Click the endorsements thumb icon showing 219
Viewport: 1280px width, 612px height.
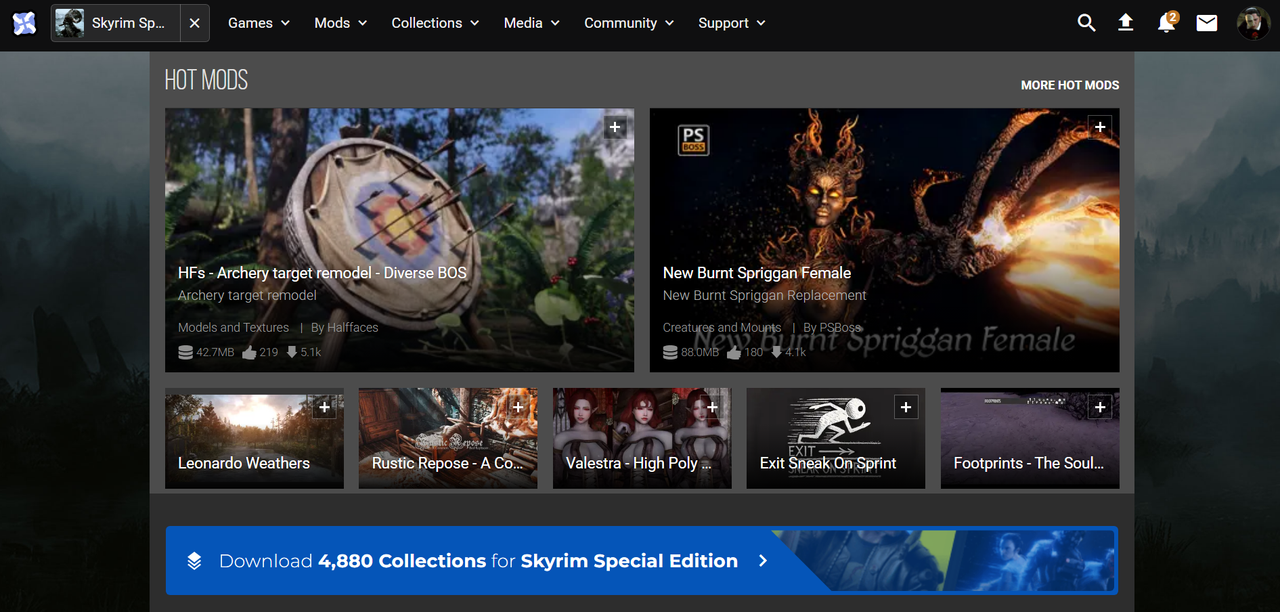(249, 352)
